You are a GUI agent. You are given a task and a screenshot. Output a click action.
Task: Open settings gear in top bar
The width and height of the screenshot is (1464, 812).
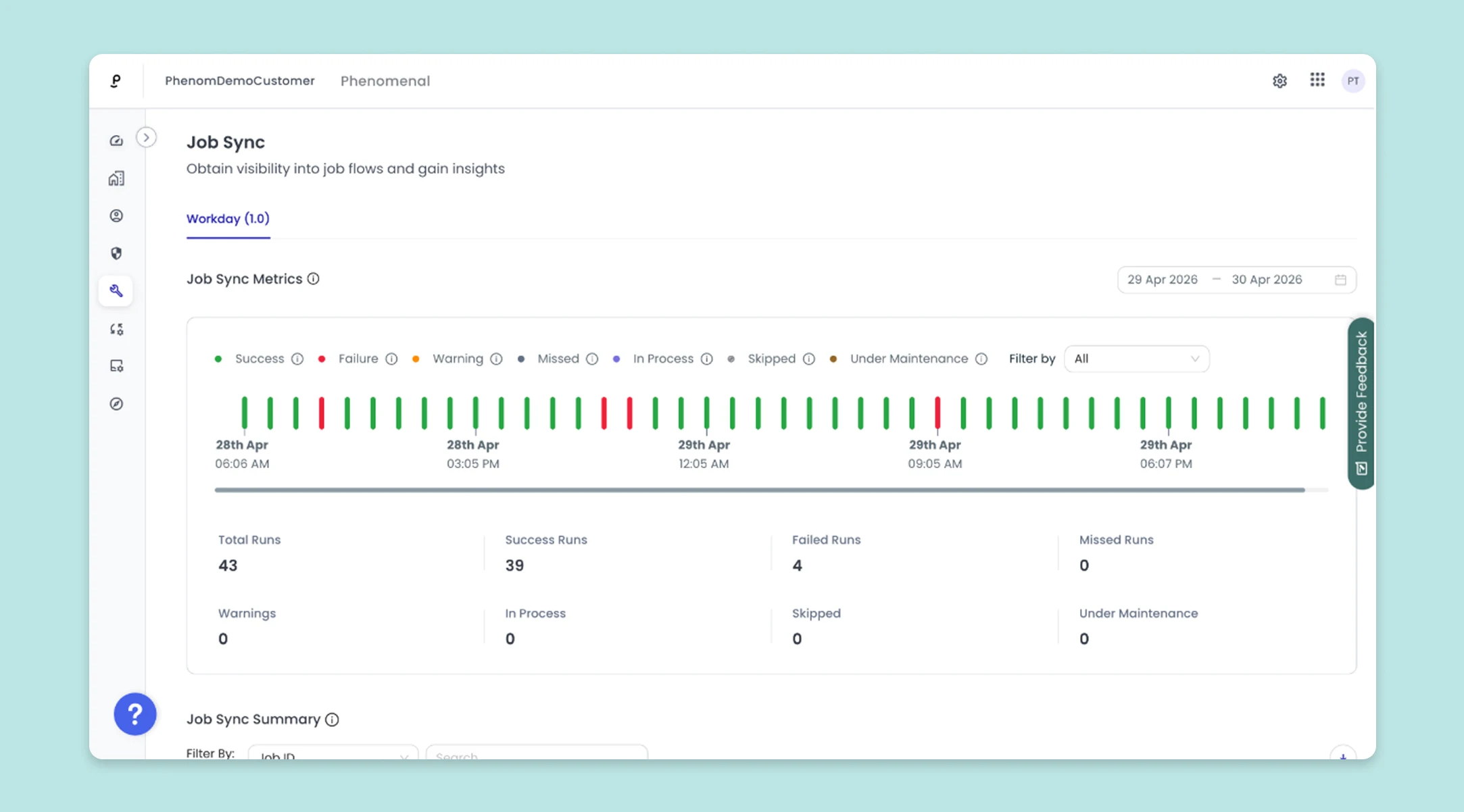tap(1279, 81)
